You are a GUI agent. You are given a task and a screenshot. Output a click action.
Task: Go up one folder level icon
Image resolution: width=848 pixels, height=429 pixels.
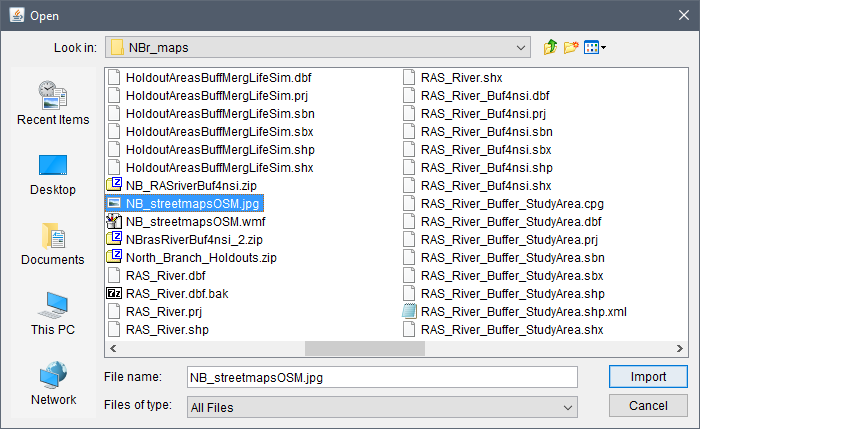click(x=551, y=48)
